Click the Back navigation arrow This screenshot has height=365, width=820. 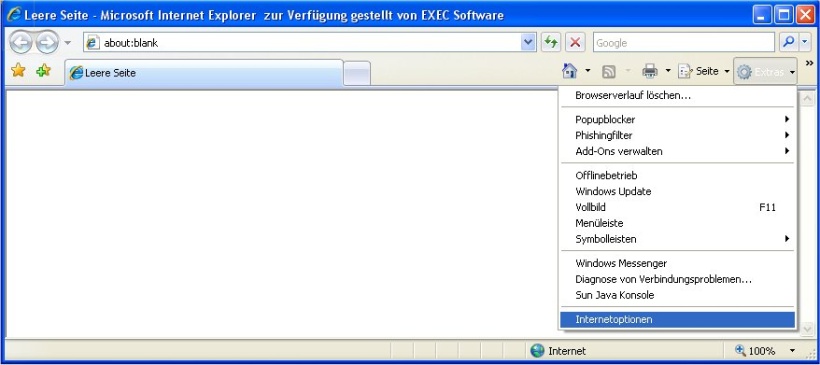20,42
